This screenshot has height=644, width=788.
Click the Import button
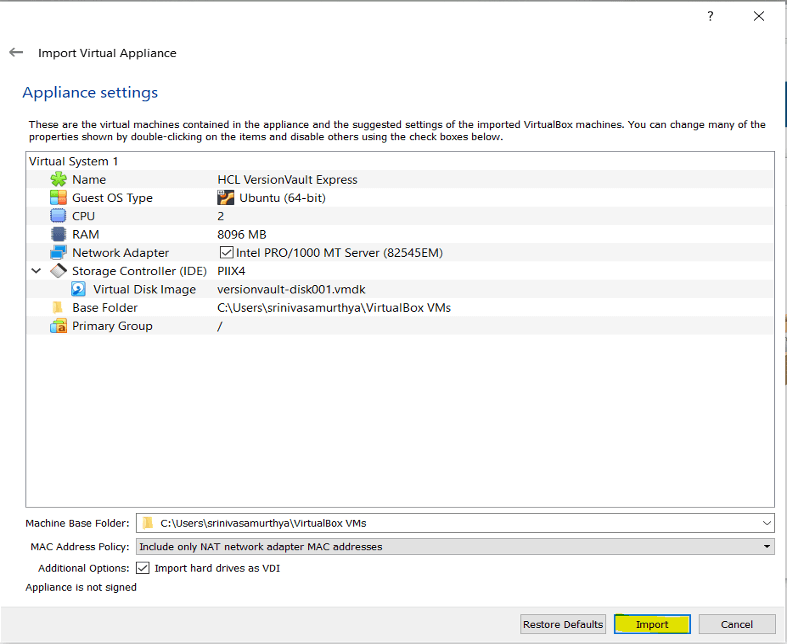(x=652, y=624)
